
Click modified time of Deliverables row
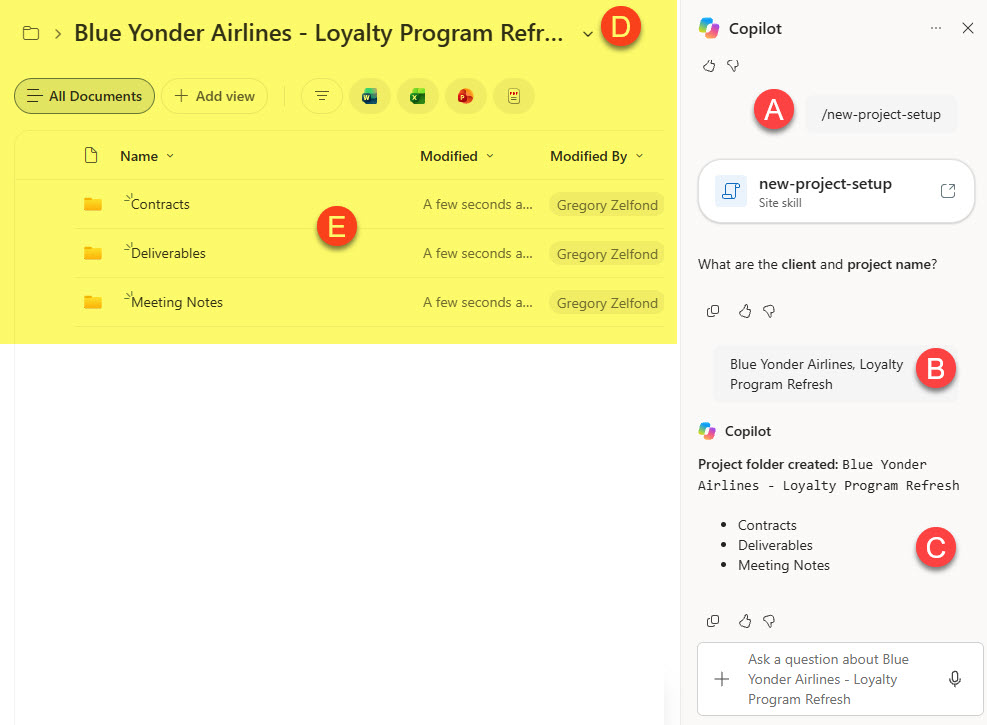tap(478, 254)
